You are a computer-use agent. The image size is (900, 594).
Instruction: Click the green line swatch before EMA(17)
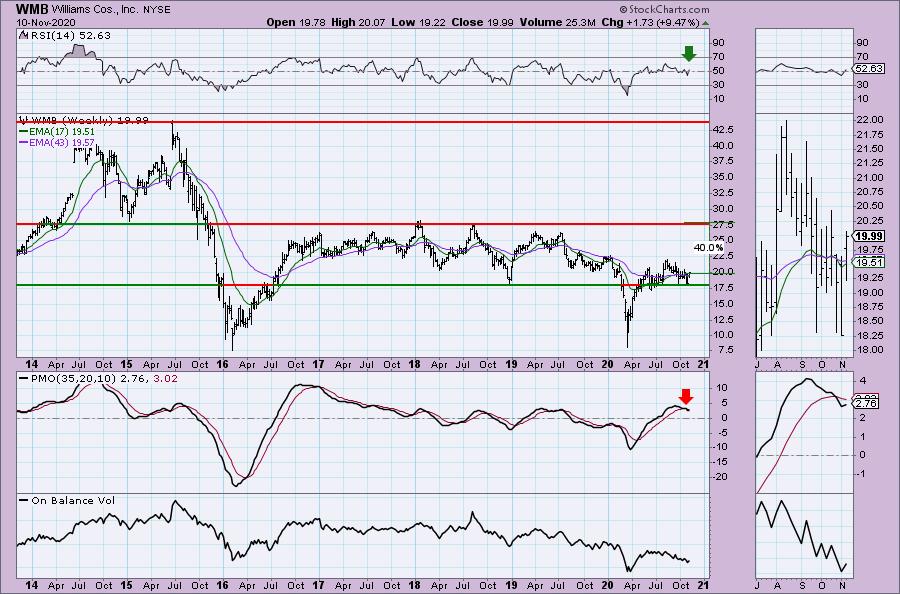(24, 131)
